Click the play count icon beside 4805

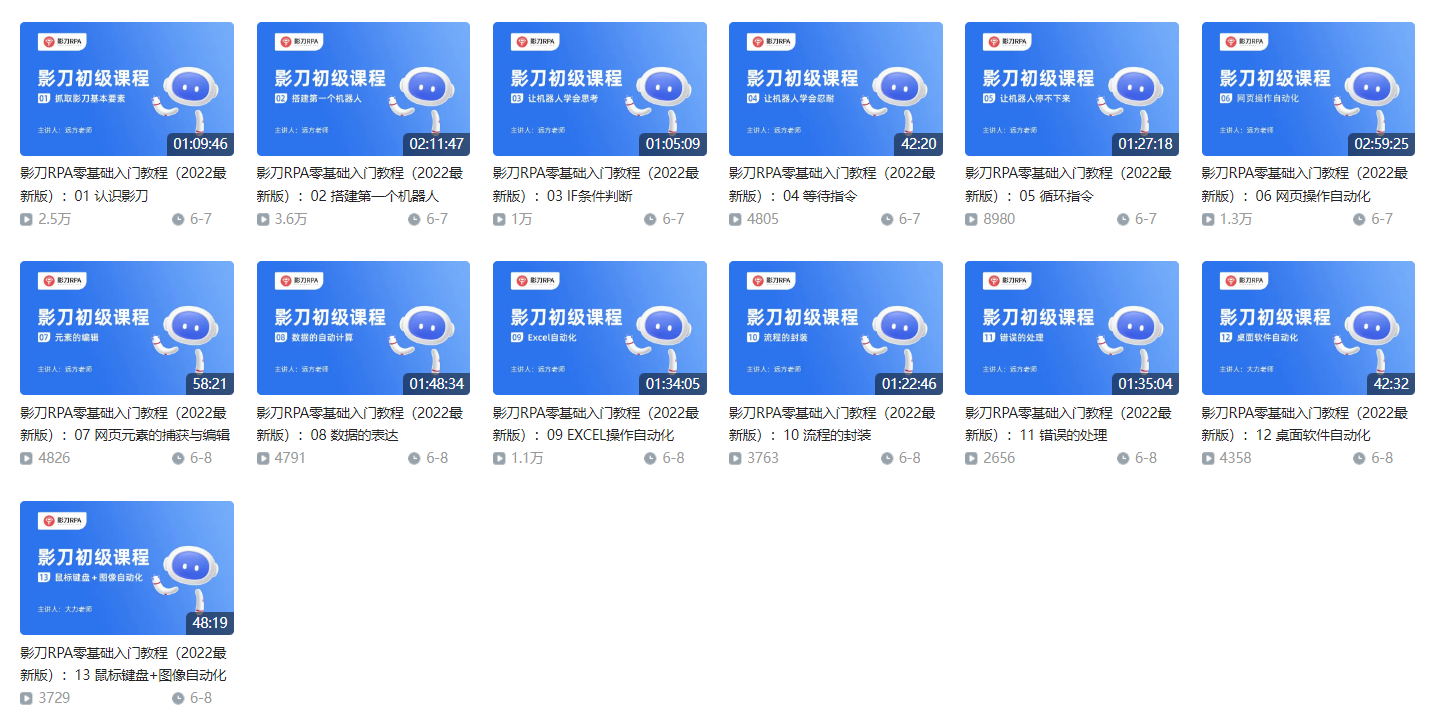coord(735,219)
